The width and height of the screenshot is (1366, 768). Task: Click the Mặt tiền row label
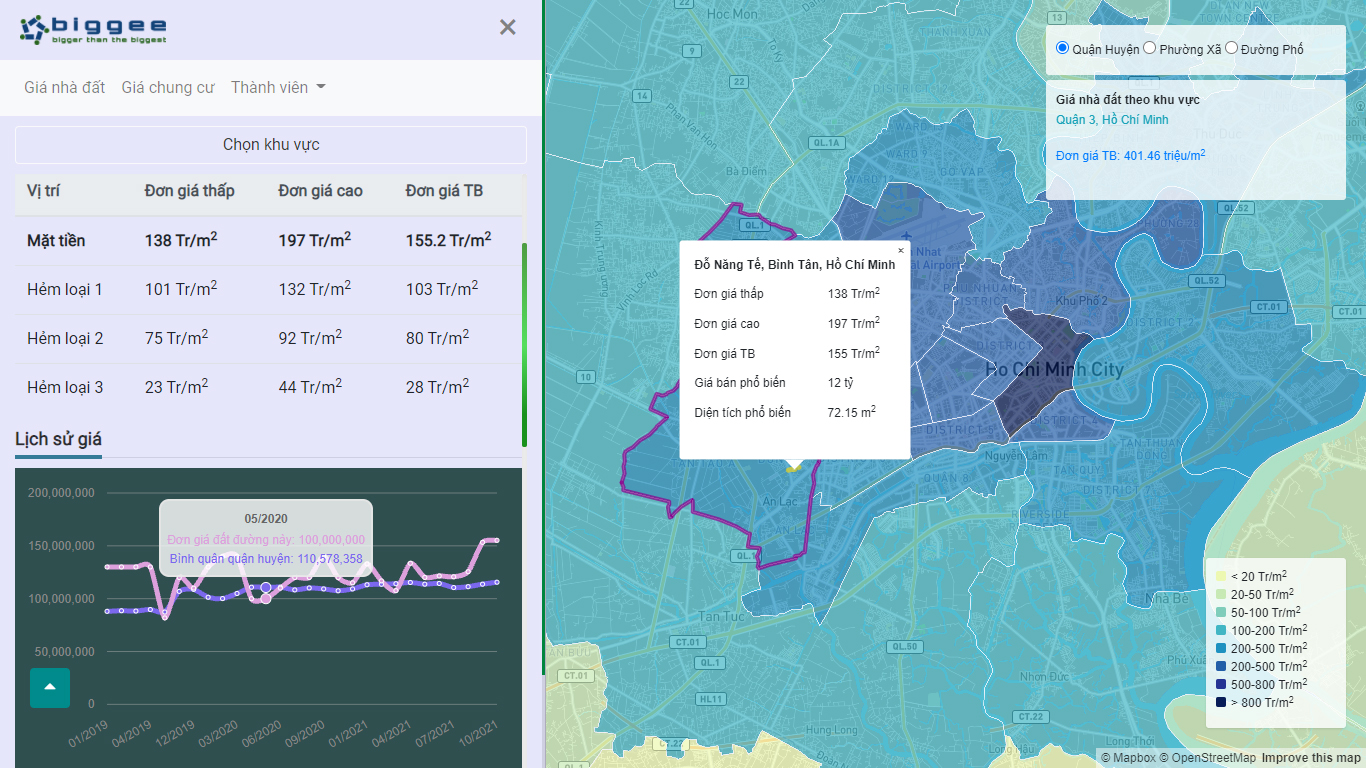point(56,241)
